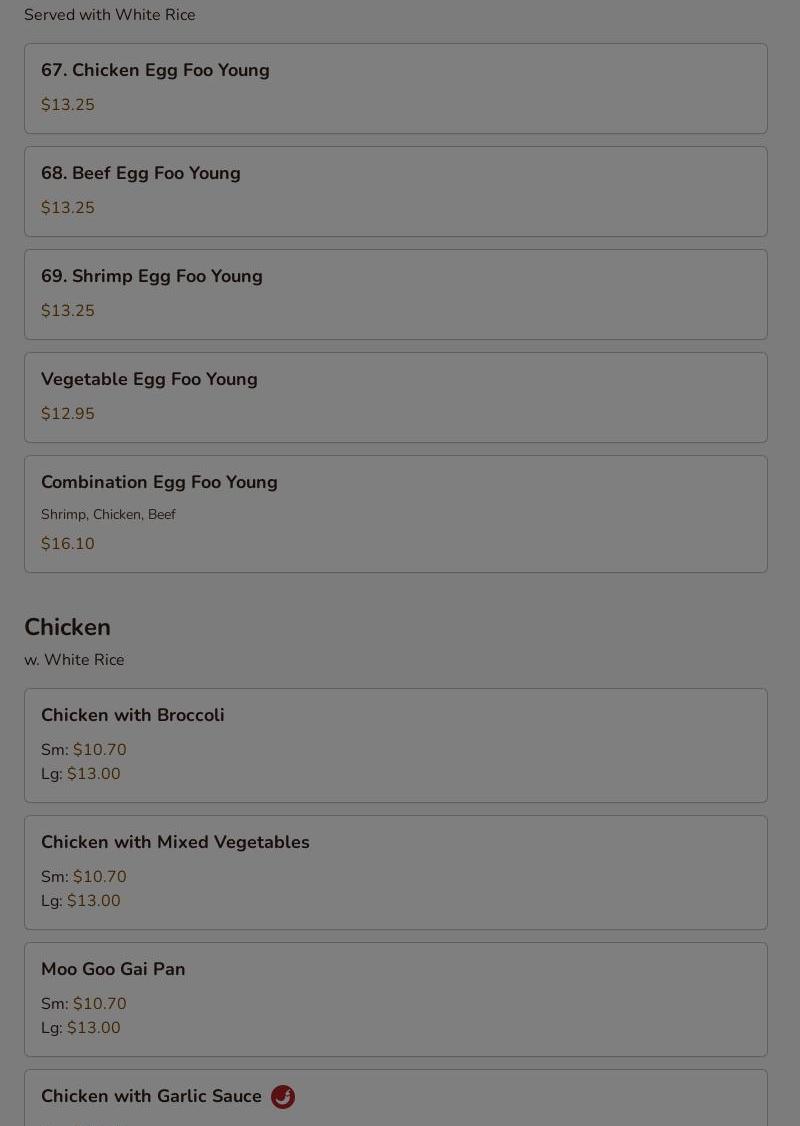Viewport: 800px width, 1126px height.
Task: Click the $13.25 price of Beef Egg Foo Young
Action: (x=68, y=208)
